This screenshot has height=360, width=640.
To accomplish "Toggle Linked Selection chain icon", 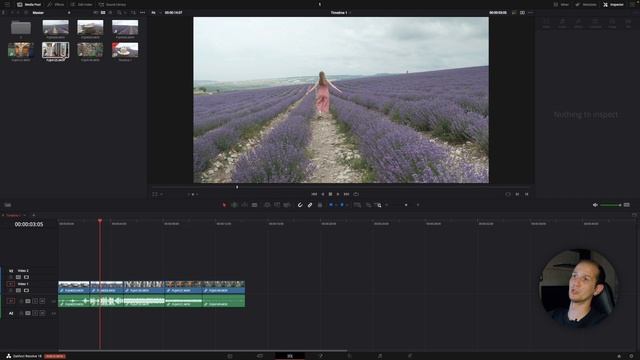I will (310, 205).
